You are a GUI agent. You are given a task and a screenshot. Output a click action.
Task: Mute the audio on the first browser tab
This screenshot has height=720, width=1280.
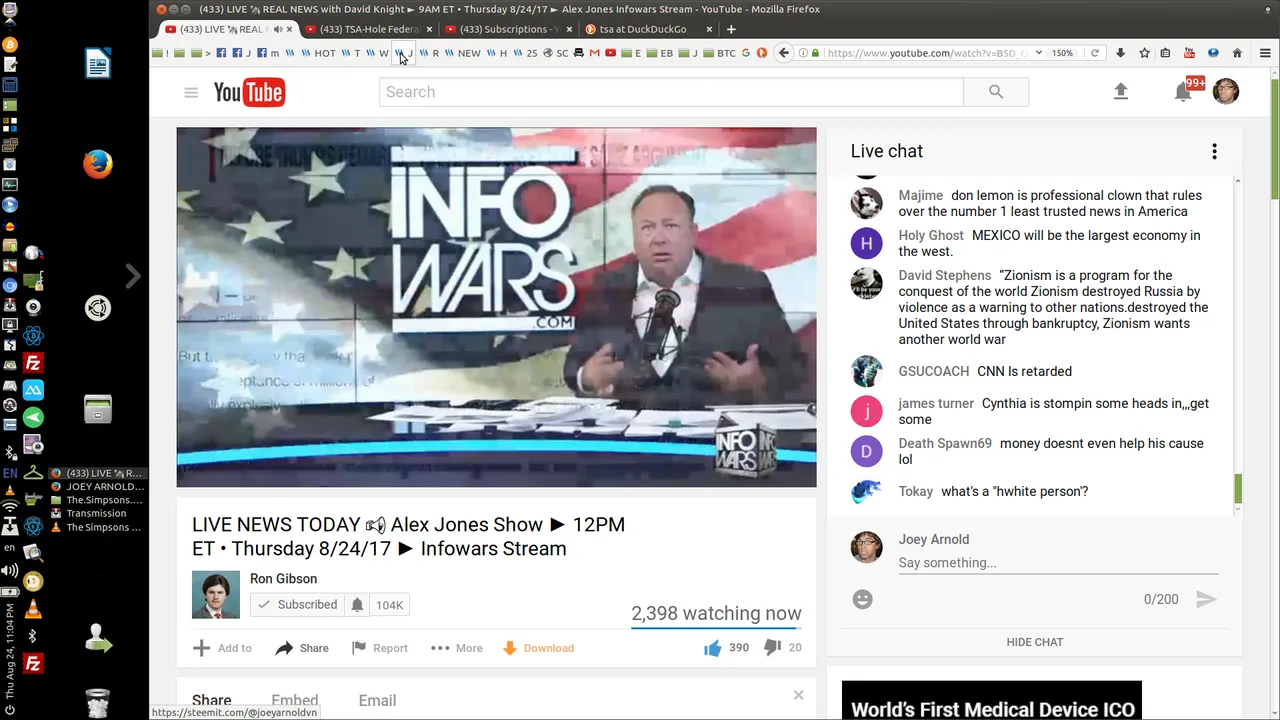(x=277, y=29)
